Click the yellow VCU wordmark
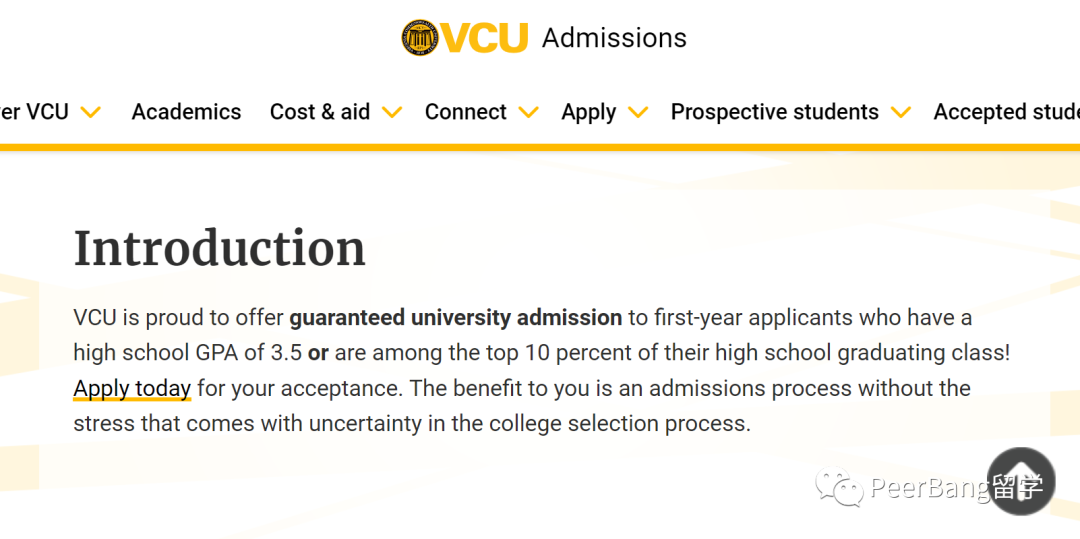 pos(485,38)
